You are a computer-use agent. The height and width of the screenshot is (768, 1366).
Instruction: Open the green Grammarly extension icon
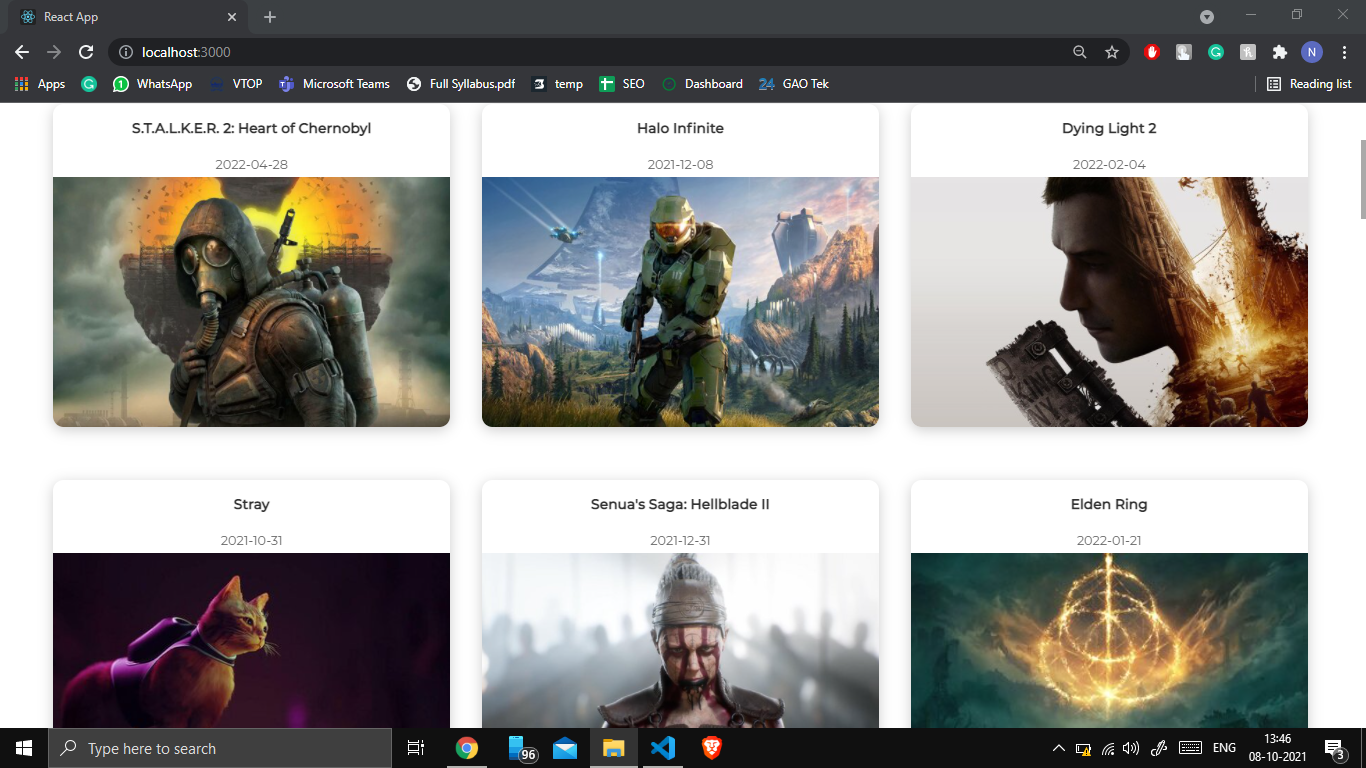coord(1216,52)
